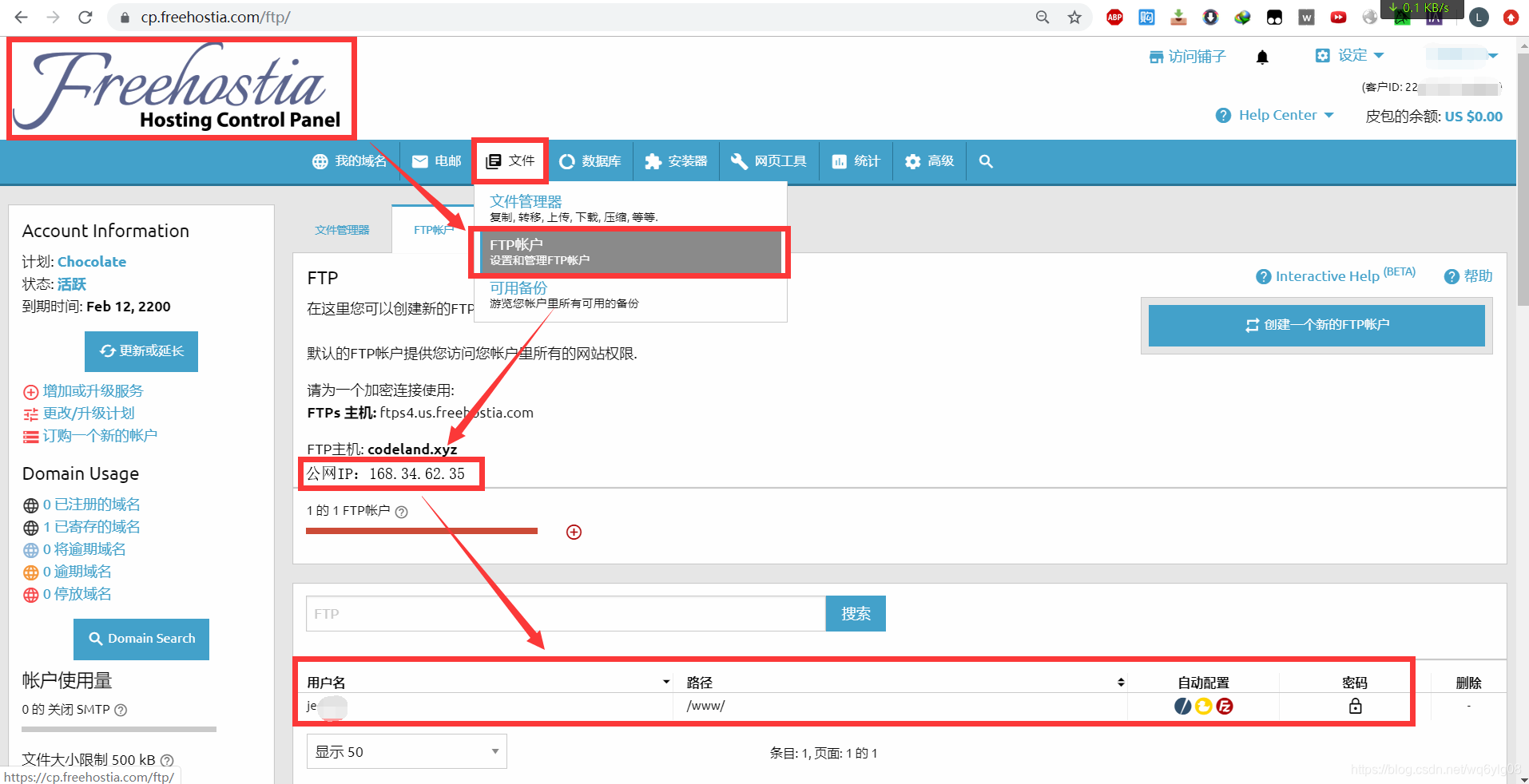Open 统计 menu
Screen dimensions: 1529x784
[x=856, y=161]
